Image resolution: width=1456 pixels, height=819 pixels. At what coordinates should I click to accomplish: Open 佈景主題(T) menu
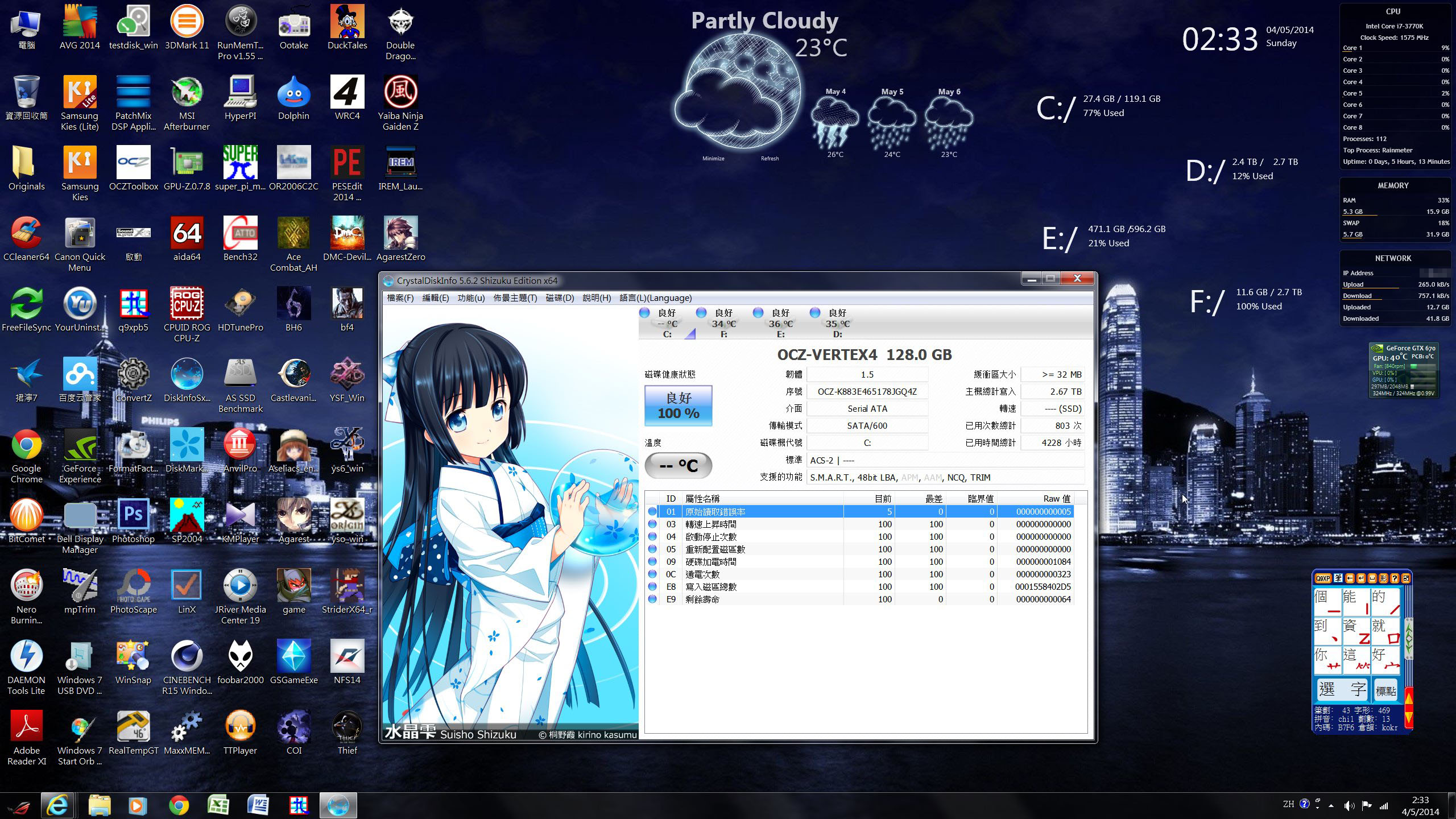515,298
